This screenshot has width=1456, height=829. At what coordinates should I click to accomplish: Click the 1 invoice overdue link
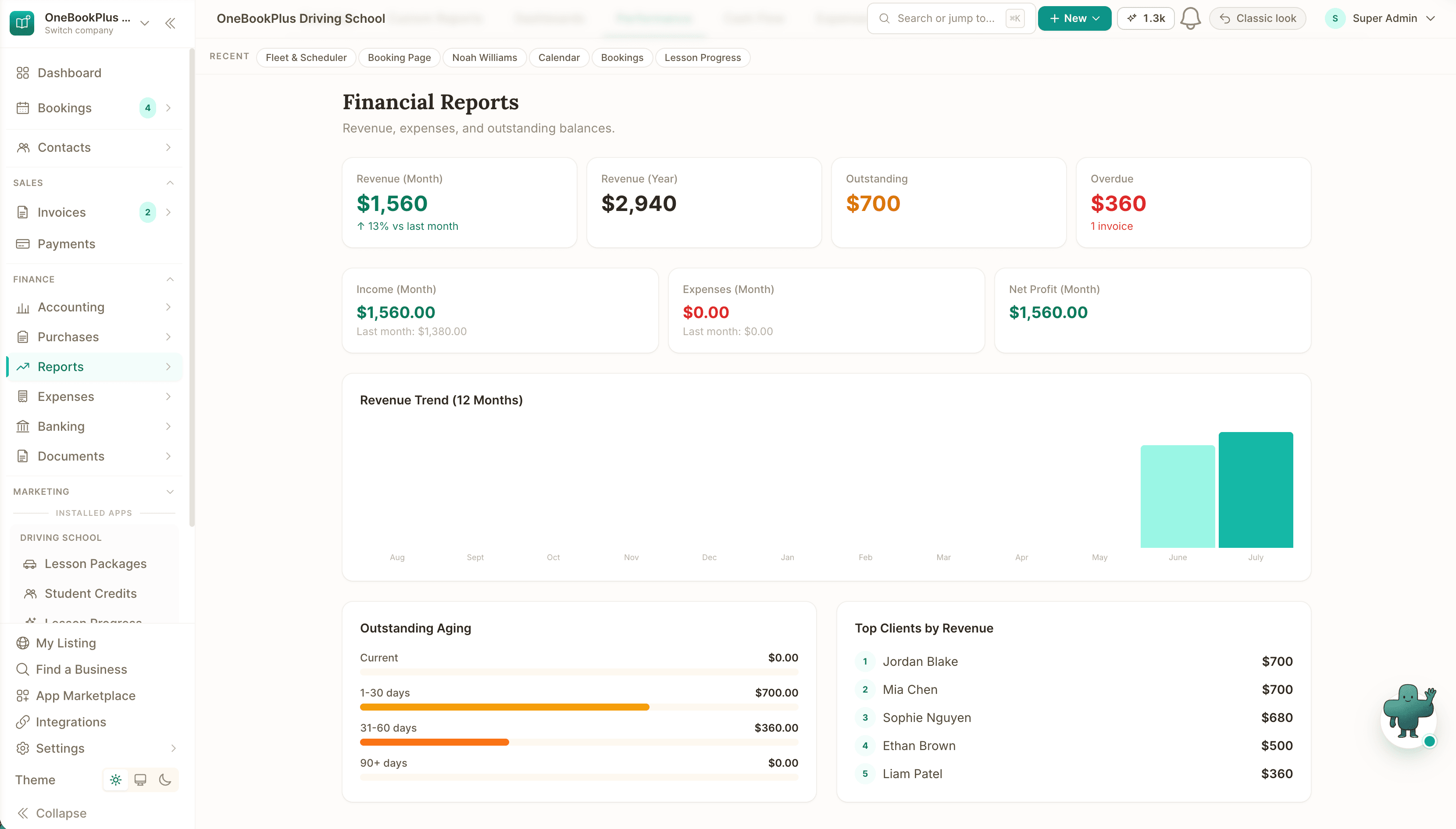pyautogui.click(x=1112, y=226)
